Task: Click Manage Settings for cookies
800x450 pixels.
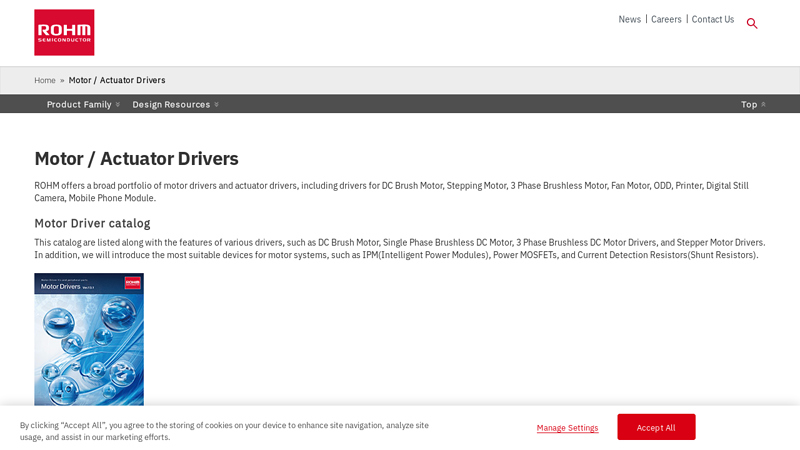Action: click(567, 428)
